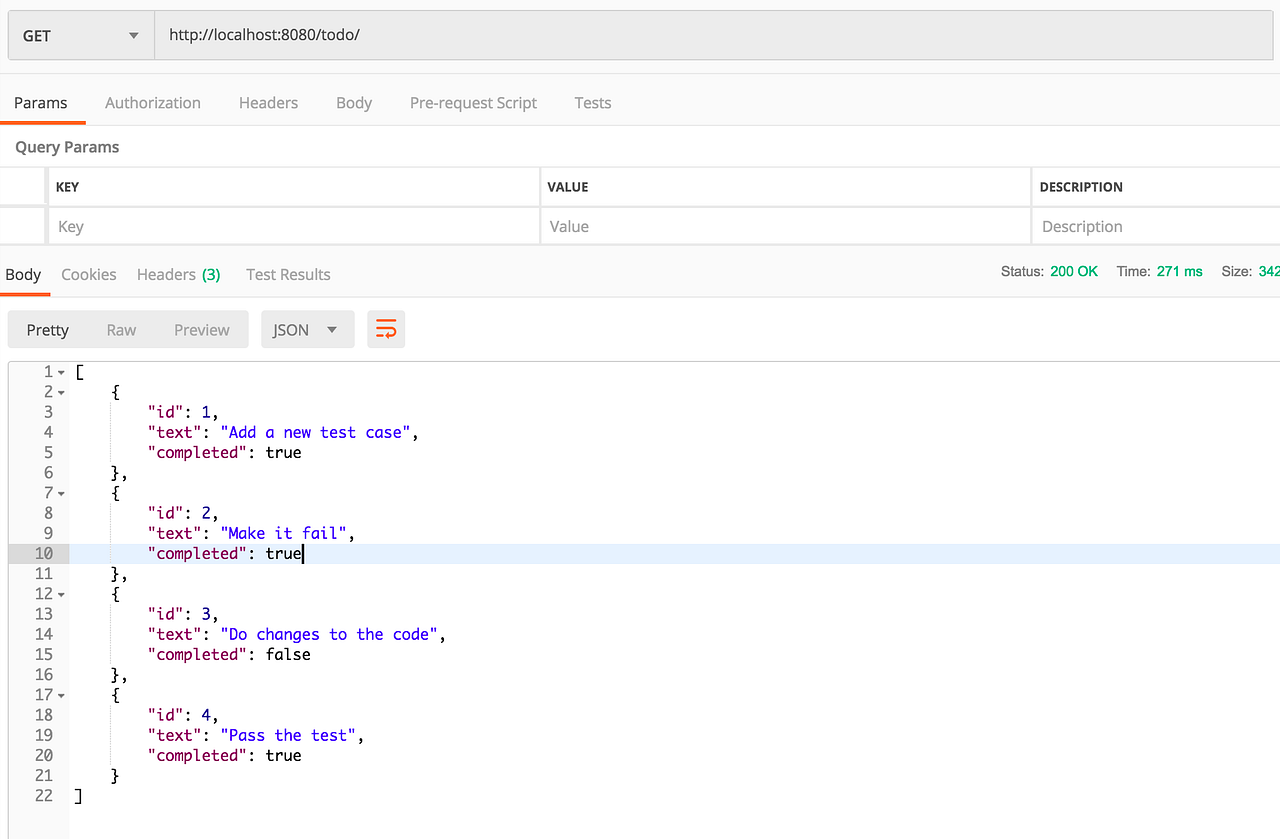Toggle the orange line wrap icon
This screenshot has height=839, width=1280.
(386, 328)
